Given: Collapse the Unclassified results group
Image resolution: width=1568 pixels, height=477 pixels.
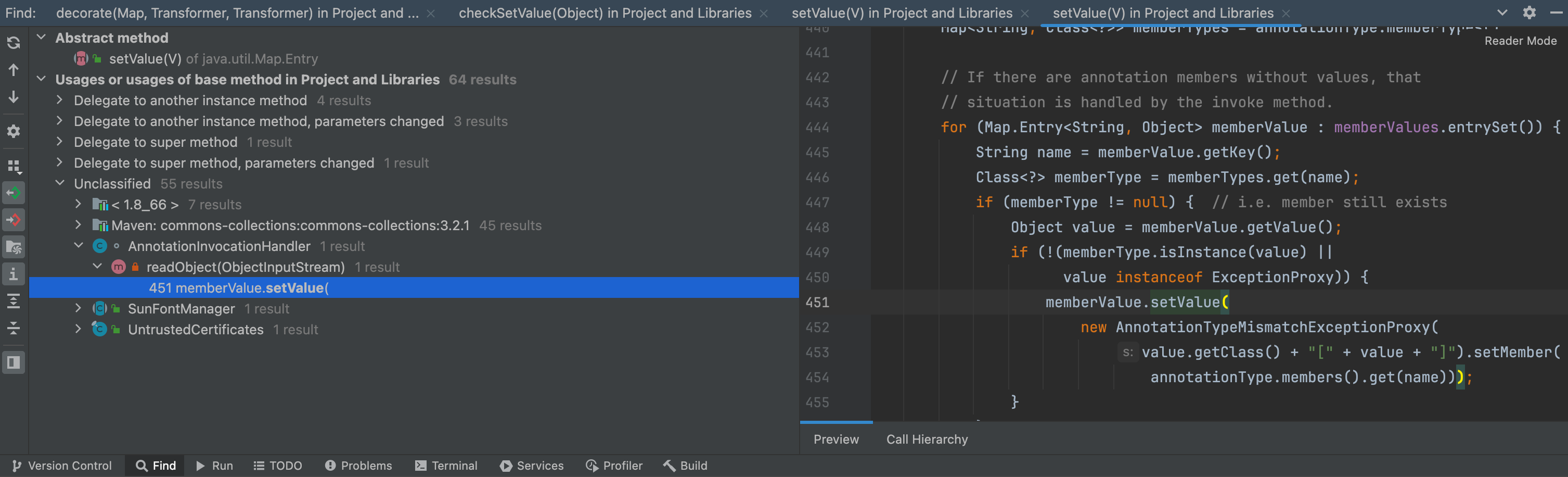Looking at the screenshot, I should [x=60, y=183].
